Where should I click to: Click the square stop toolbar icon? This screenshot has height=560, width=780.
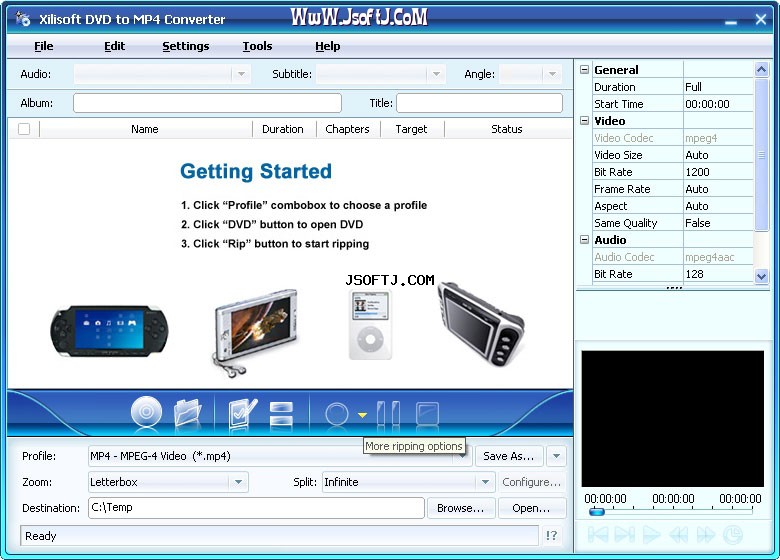(x=427, y=414)
